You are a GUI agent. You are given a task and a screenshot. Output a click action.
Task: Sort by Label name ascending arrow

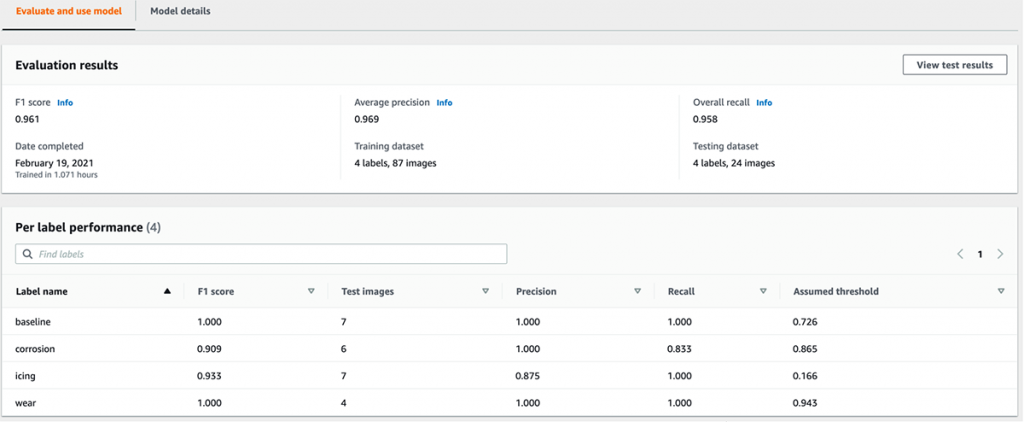167,291
